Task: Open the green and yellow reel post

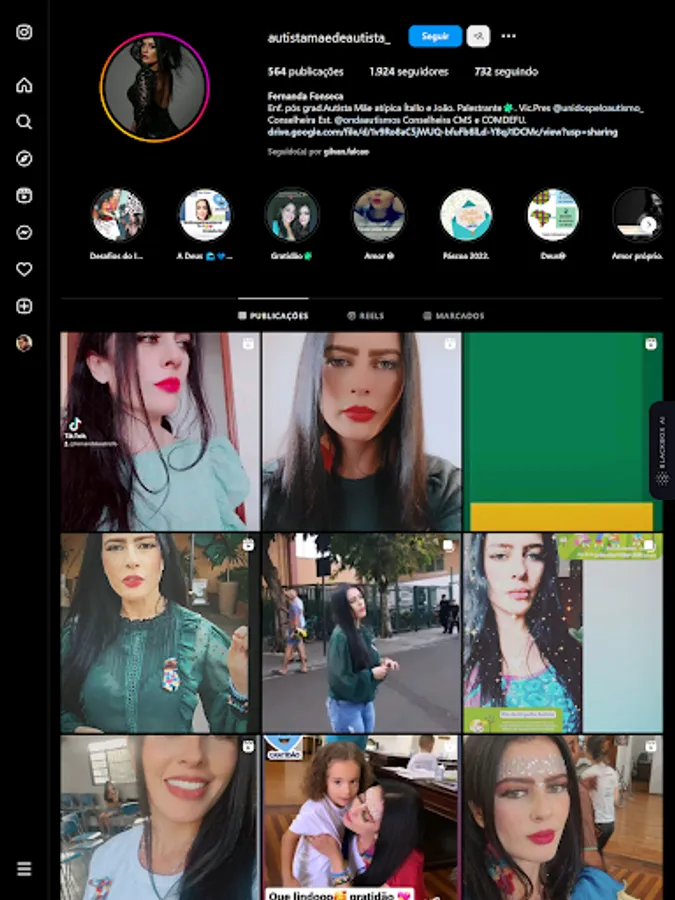Action: (563, 432)
